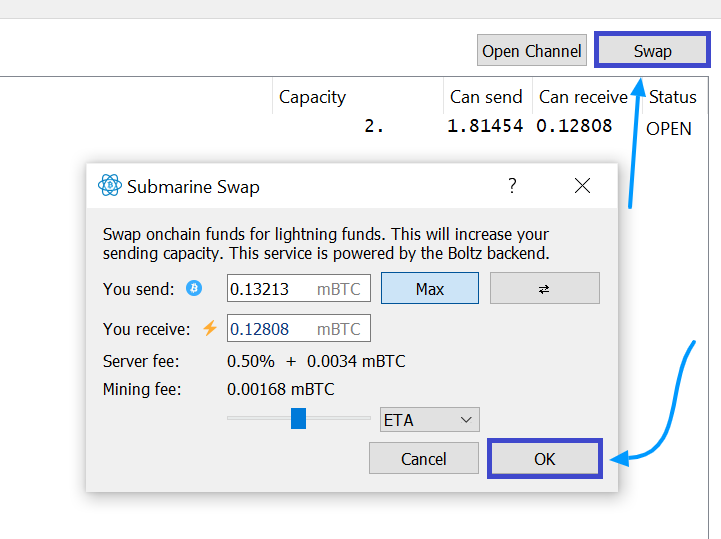This screenshot has height=539, width=721.
Task: Click the lightning bolt icon beside You receive
Action: pyautogui.click(x=210, y=328)
